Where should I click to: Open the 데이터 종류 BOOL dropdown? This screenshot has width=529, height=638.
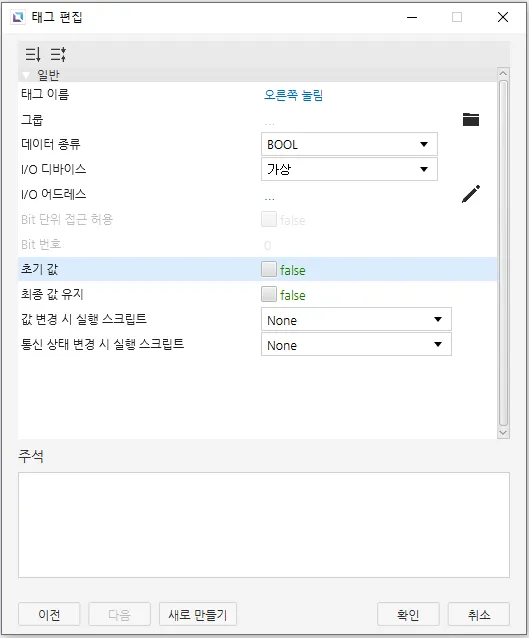coord(349,144)
